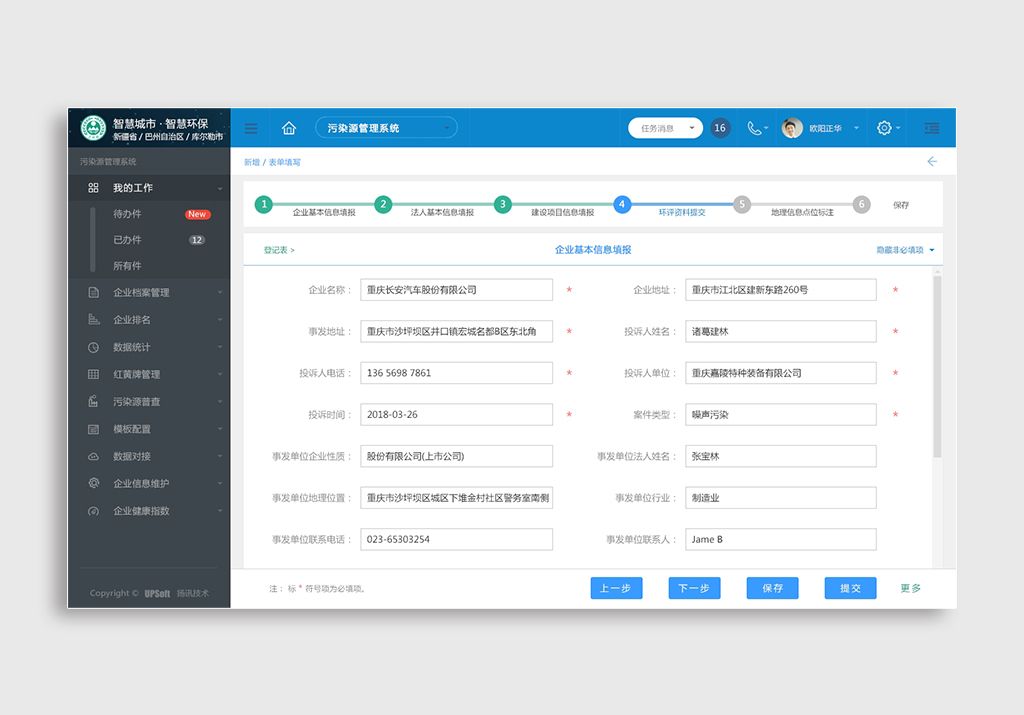This screenshot has width=1024, height=715.
Task: Click the notification count badge 16
Action: pos(720,128)
